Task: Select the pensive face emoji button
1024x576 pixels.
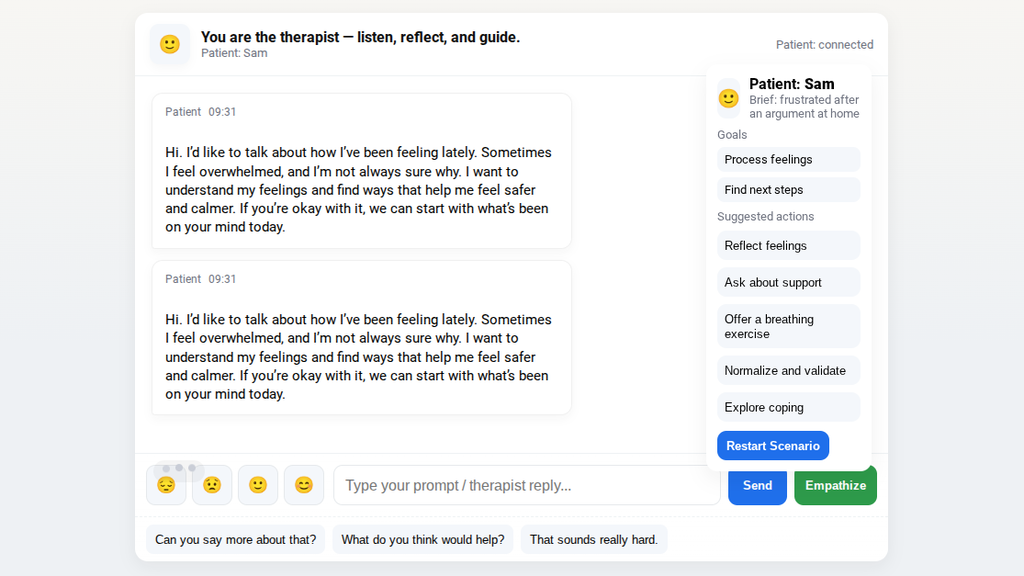Action: coord(166,485)
